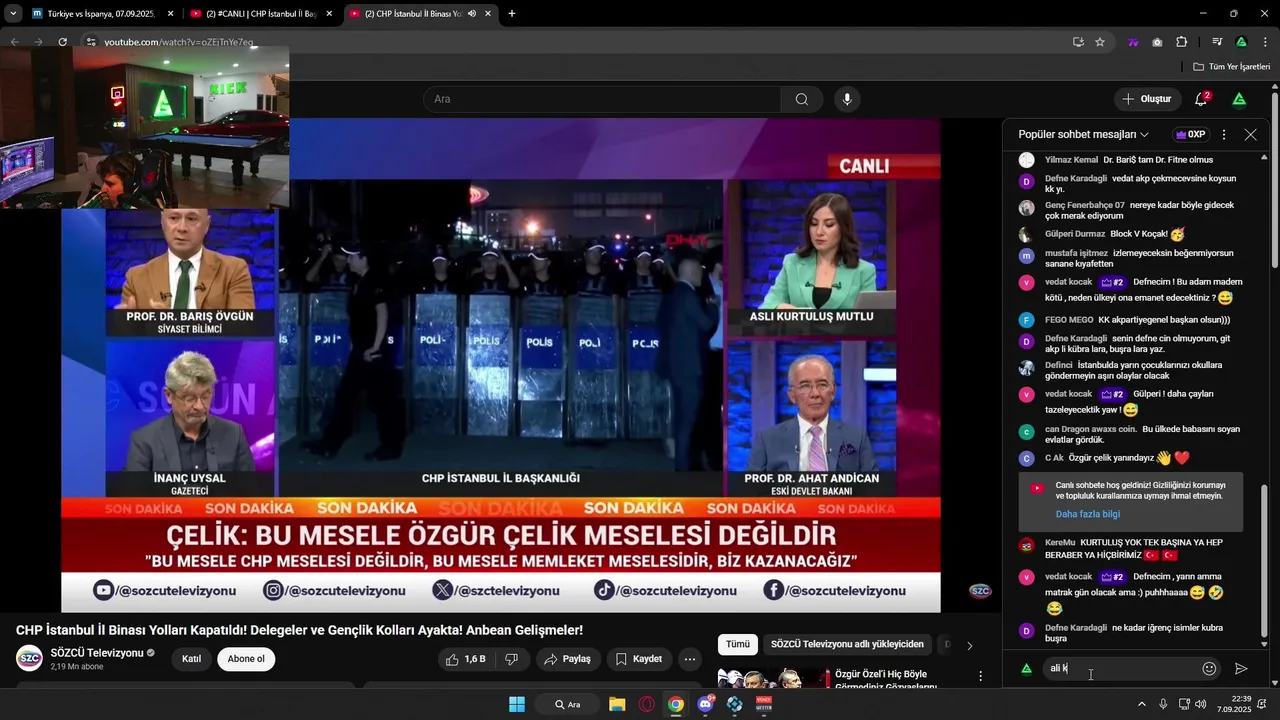Subscribe with the Abone ol button
The image size is (1280, 720).
click(x=246, y=659)
